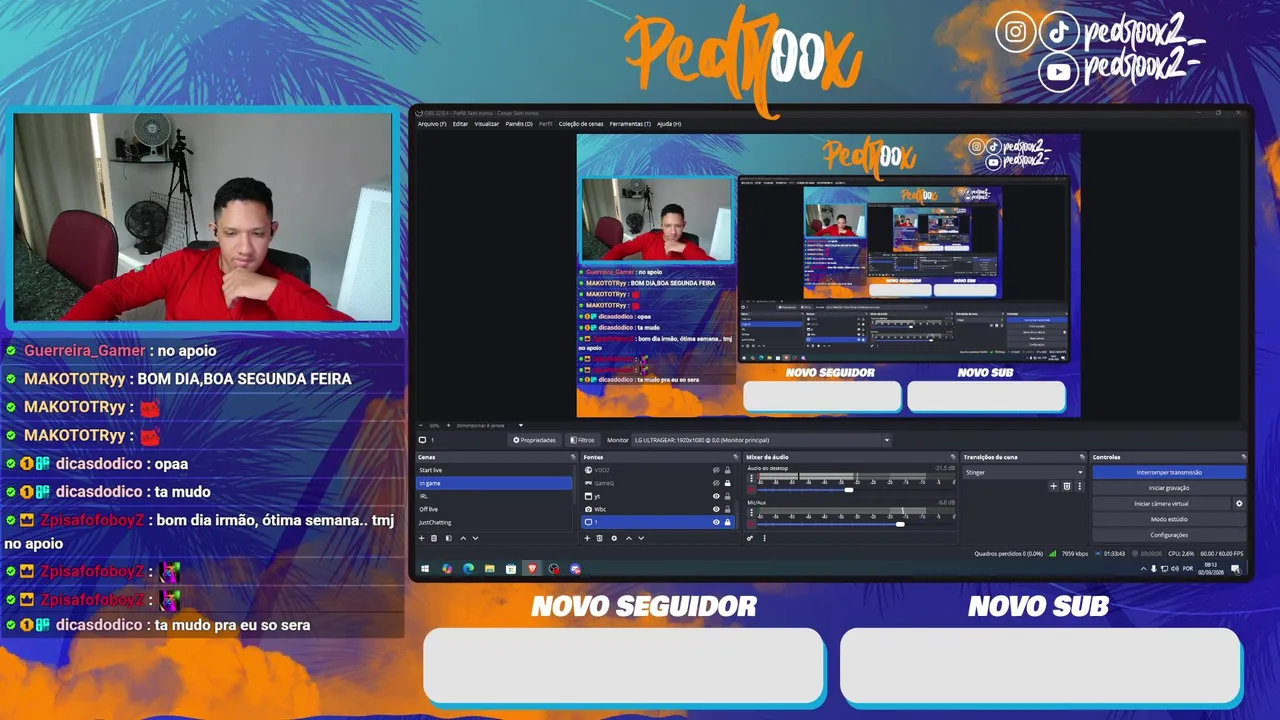Open scene filters icon in Cenas toolbar

tap(448, 538)
